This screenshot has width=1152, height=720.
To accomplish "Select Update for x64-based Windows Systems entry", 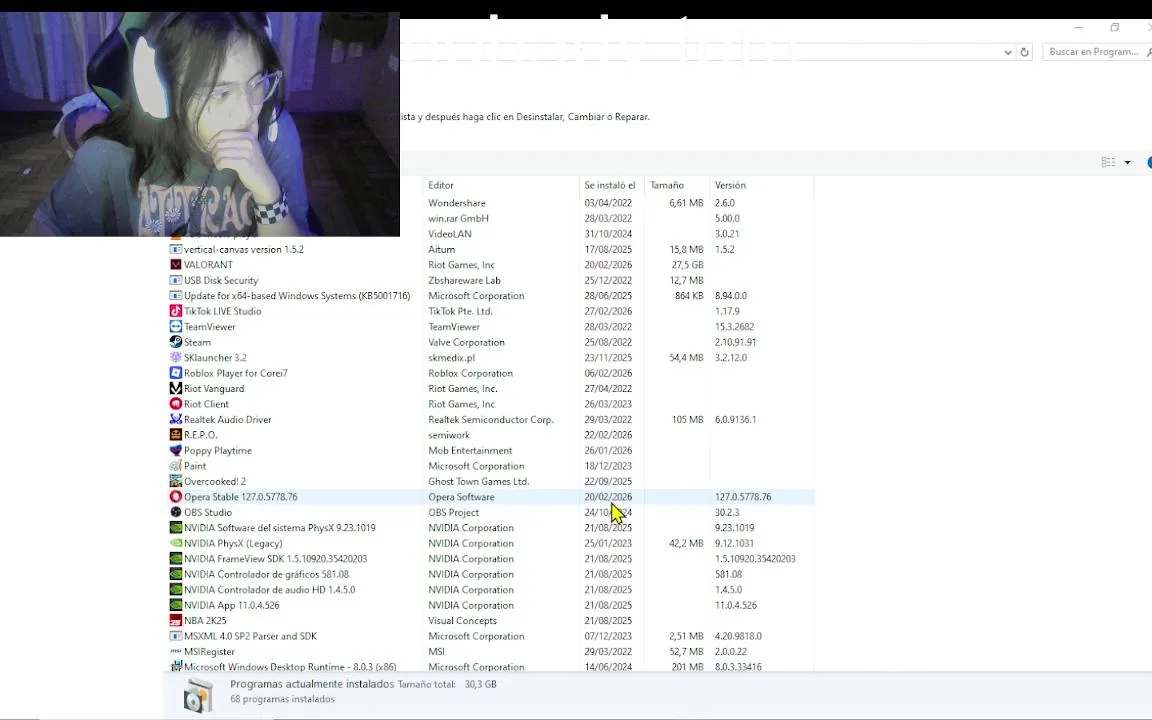I will point(297,295).
